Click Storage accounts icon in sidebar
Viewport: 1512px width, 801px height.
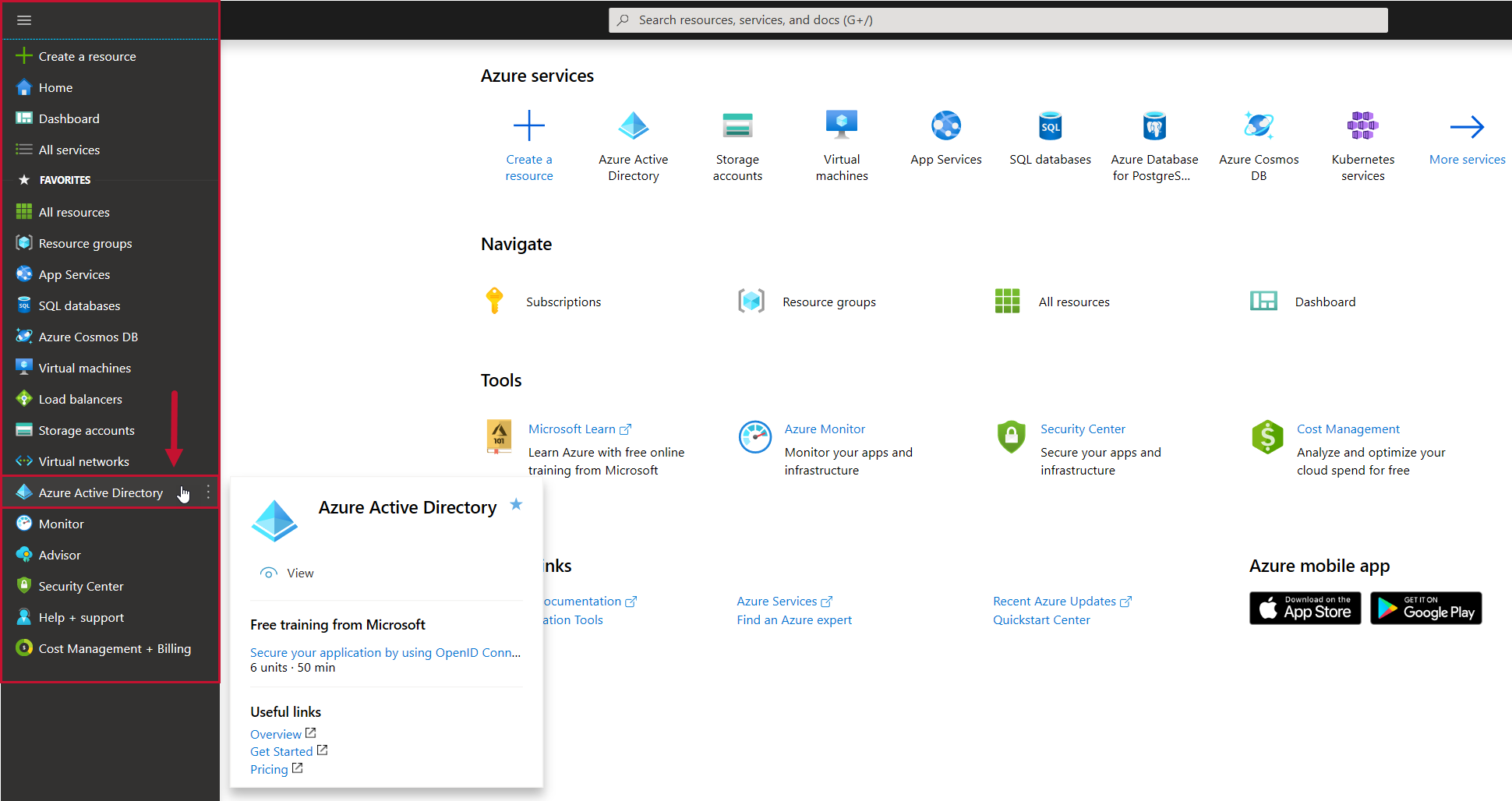tap(24, 430)
